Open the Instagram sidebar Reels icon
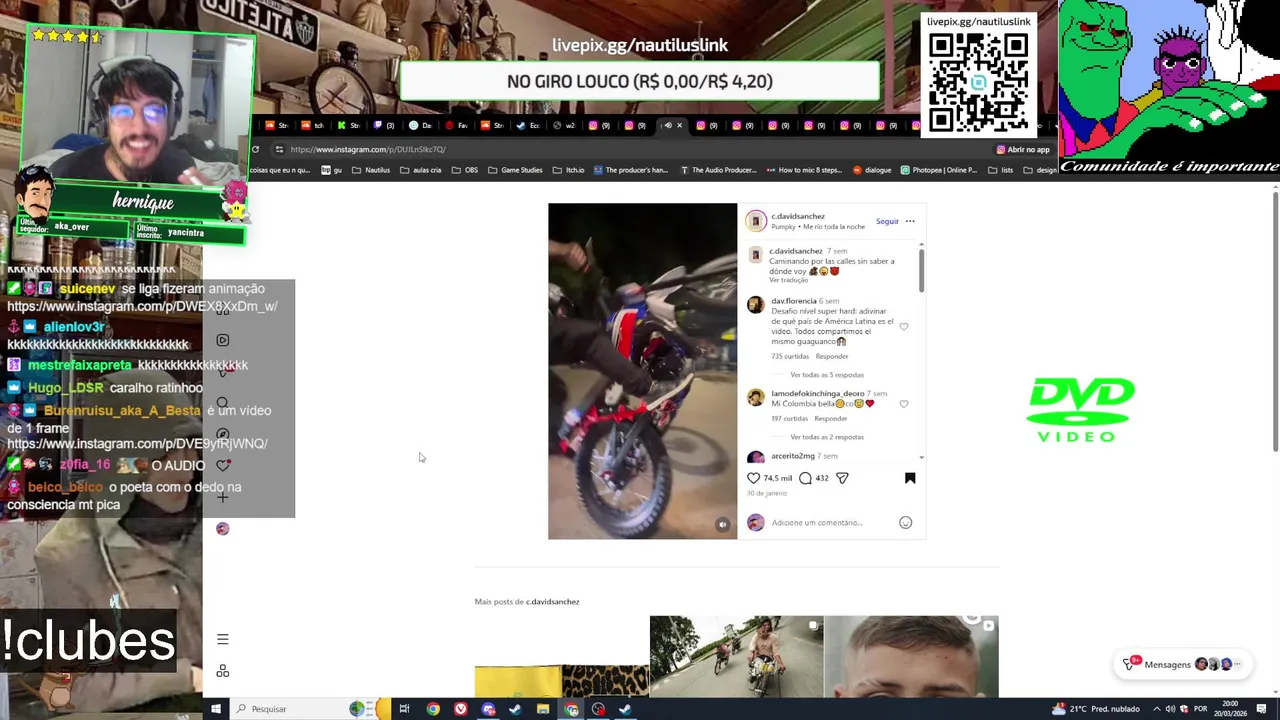The image size is (1280, 720). tap(222, 340)
